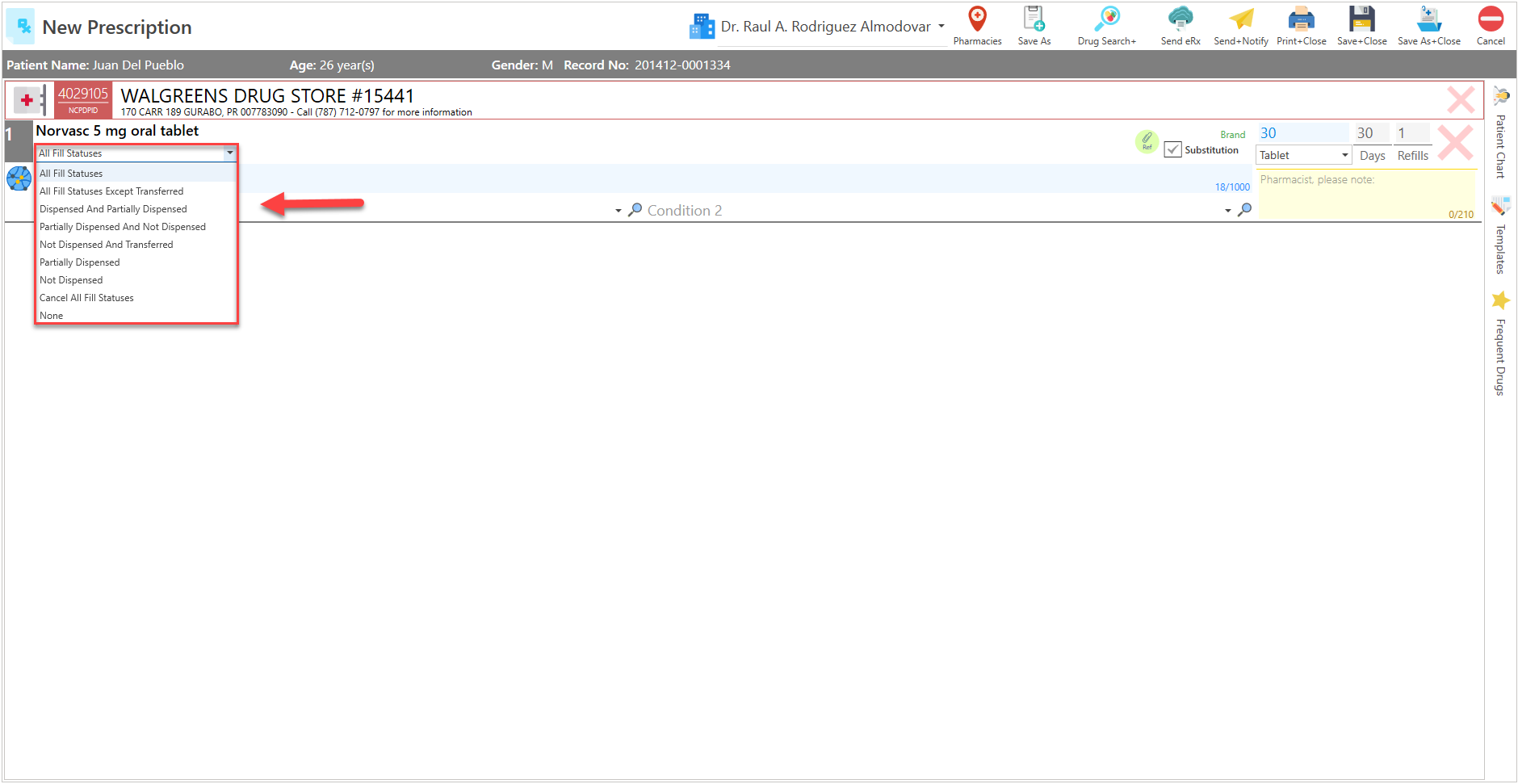Screen dimensions: 1518x784
Task: Open the Tablet unit dropdown
Action: click(x=1344, y=155)
